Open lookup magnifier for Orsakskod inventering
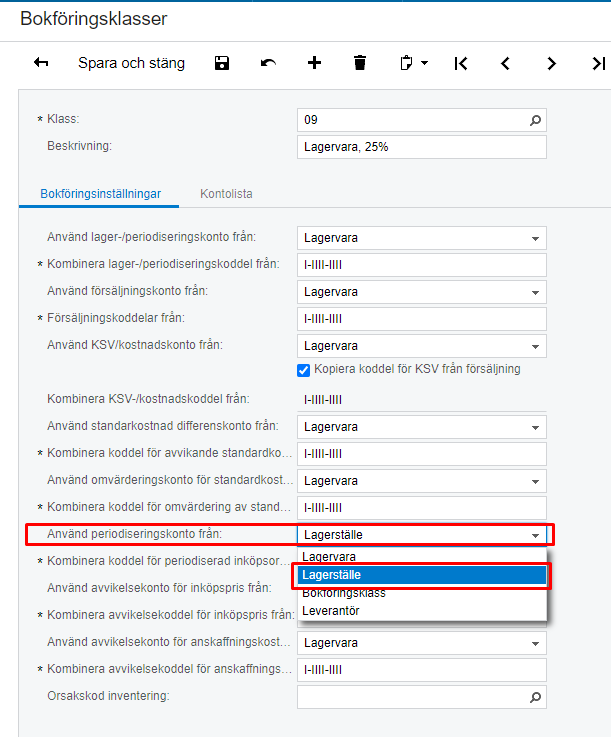The height and width of the screenshot is (737, 611). [535, 697]
